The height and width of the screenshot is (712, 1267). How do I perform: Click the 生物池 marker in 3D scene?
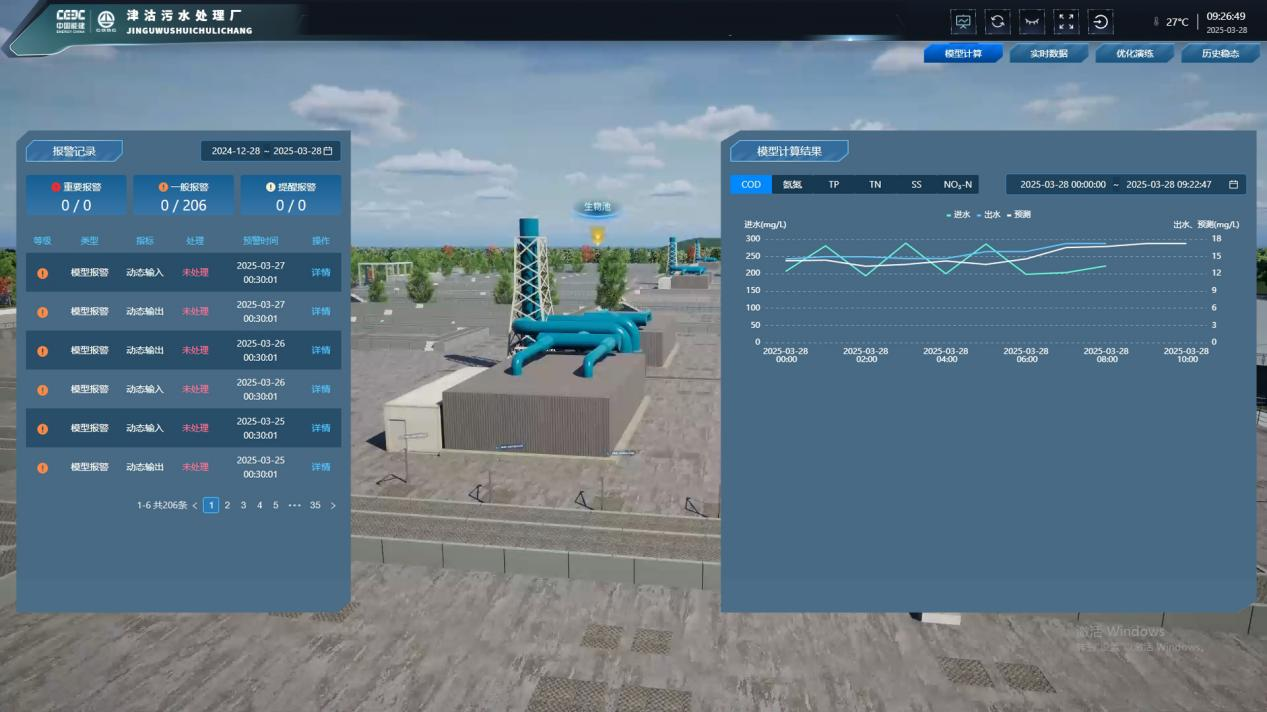click(x=597, y=208)
